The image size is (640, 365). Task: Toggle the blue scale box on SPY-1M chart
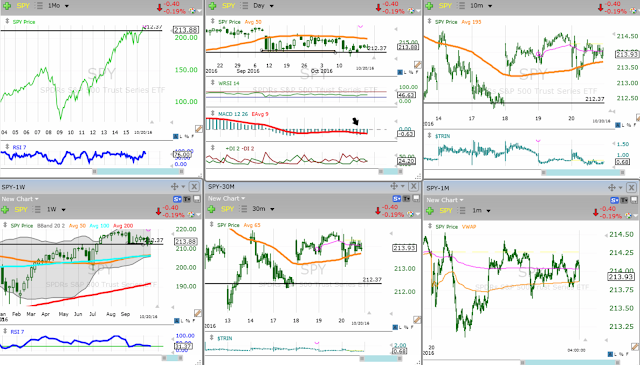pyautogui.click(x=610, y=354)
